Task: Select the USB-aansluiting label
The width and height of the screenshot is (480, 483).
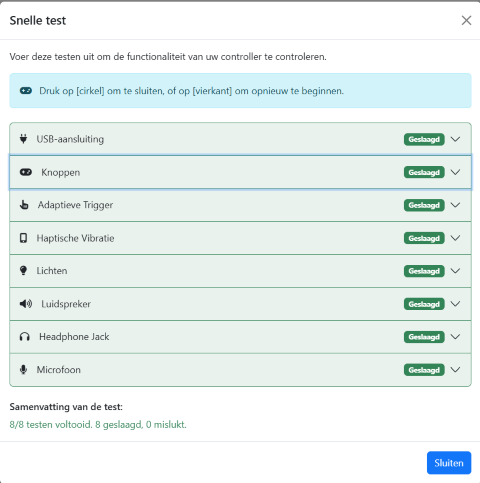Action: coord(70,139)
